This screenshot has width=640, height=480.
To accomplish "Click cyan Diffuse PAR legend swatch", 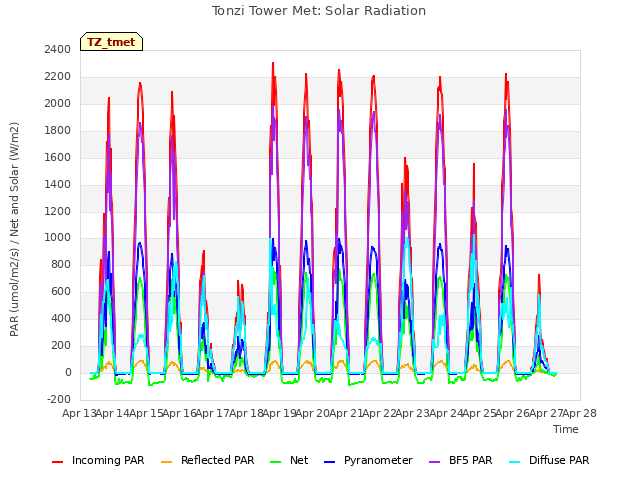I will 515,462.
